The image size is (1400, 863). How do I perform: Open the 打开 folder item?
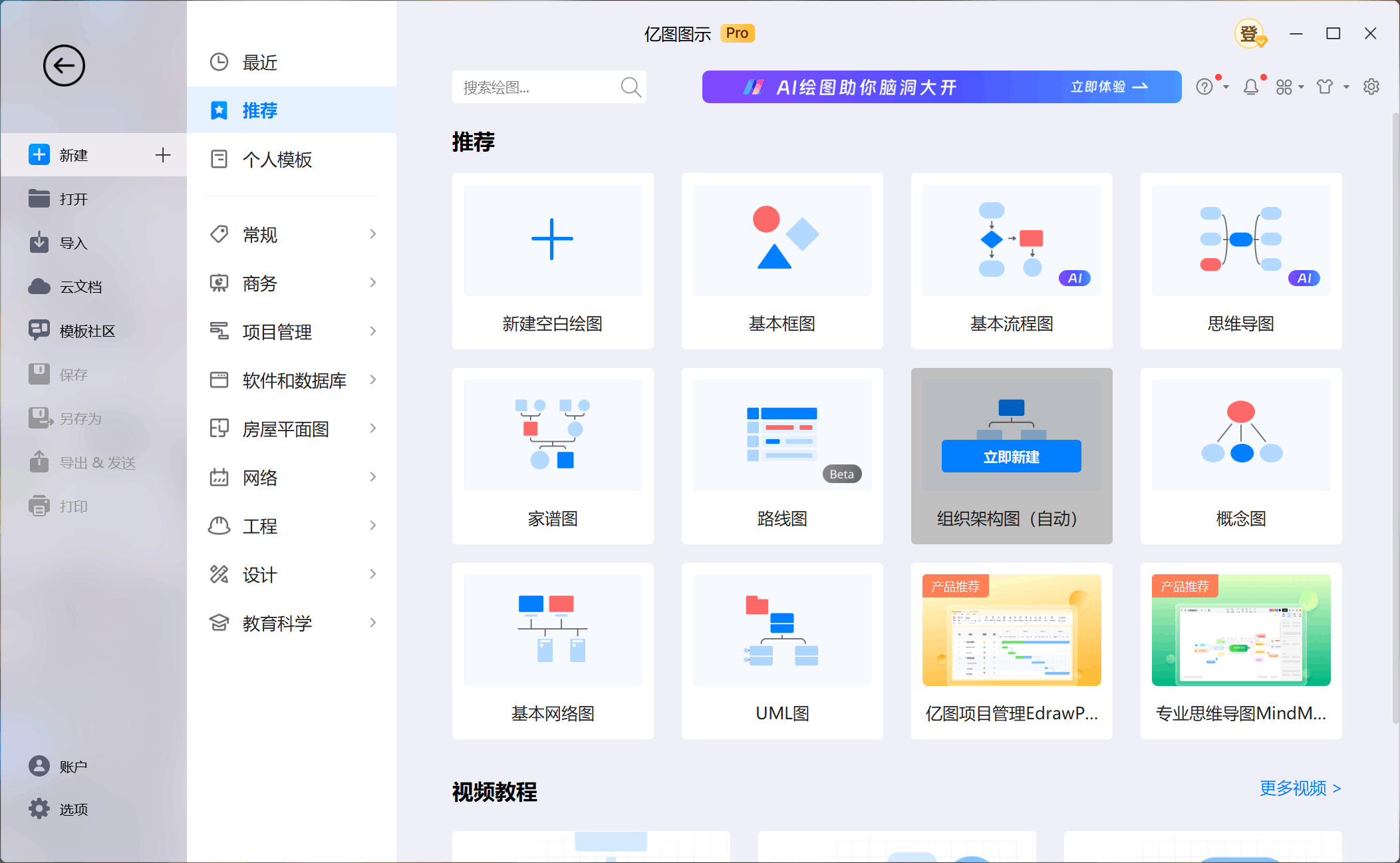coord(93,199)
